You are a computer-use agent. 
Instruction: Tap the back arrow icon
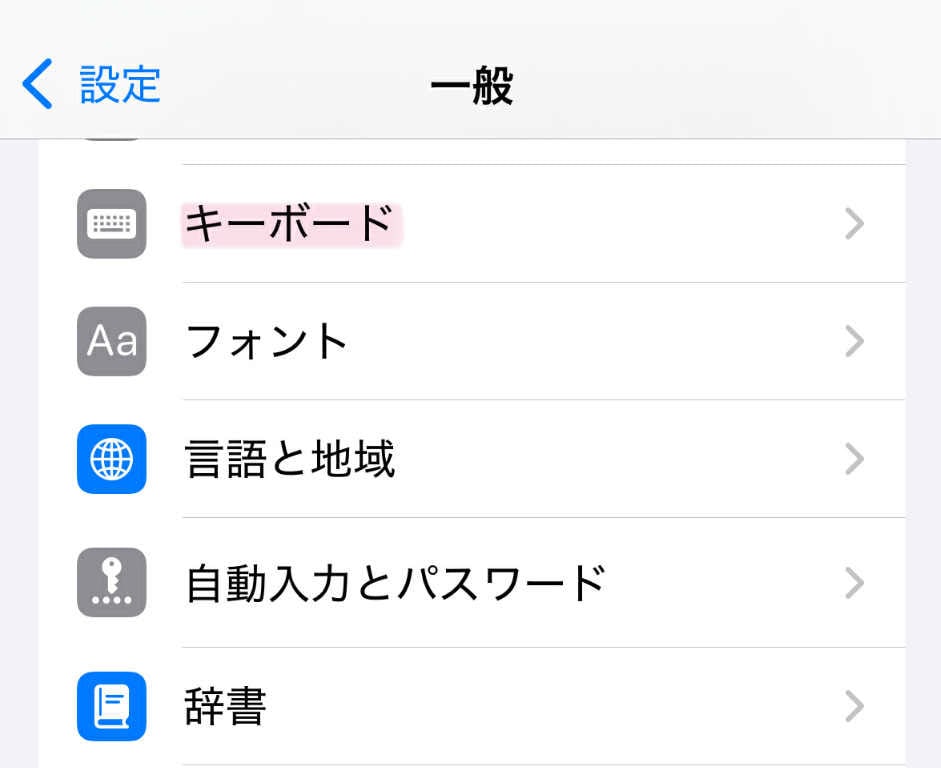coord(37,84)
